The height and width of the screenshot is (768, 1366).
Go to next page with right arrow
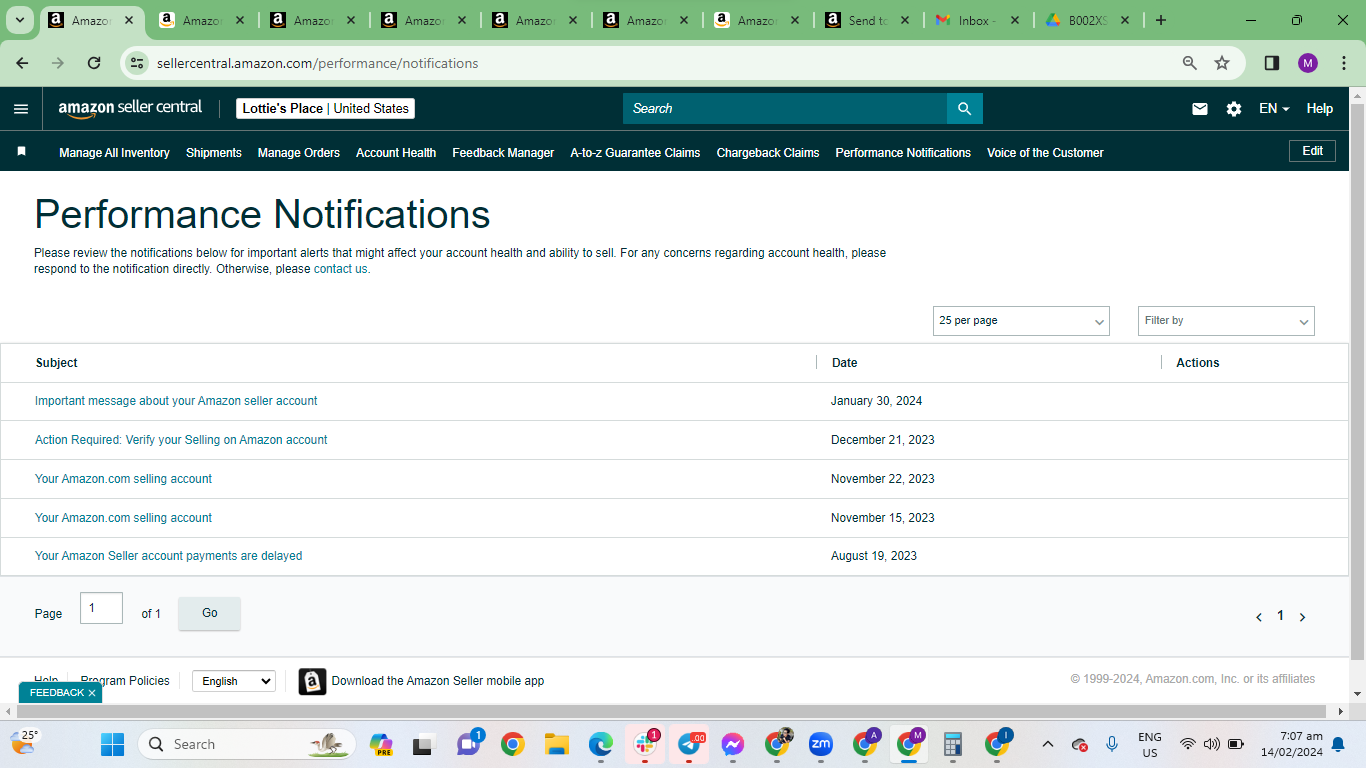tap(1302, 617)
